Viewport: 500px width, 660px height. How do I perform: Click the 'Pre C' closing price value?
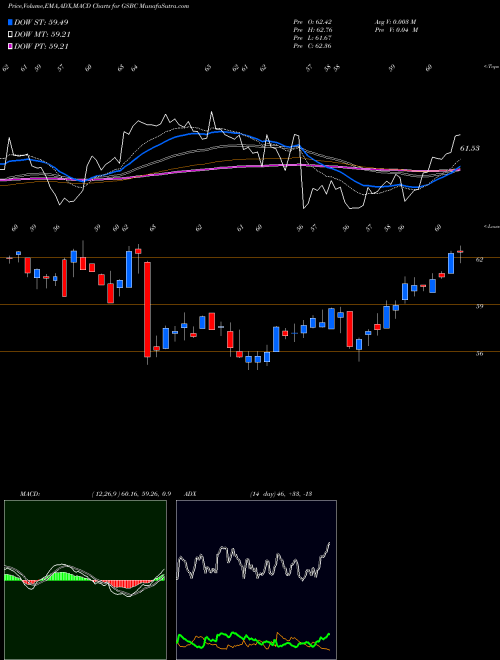[x=314, y=46]
